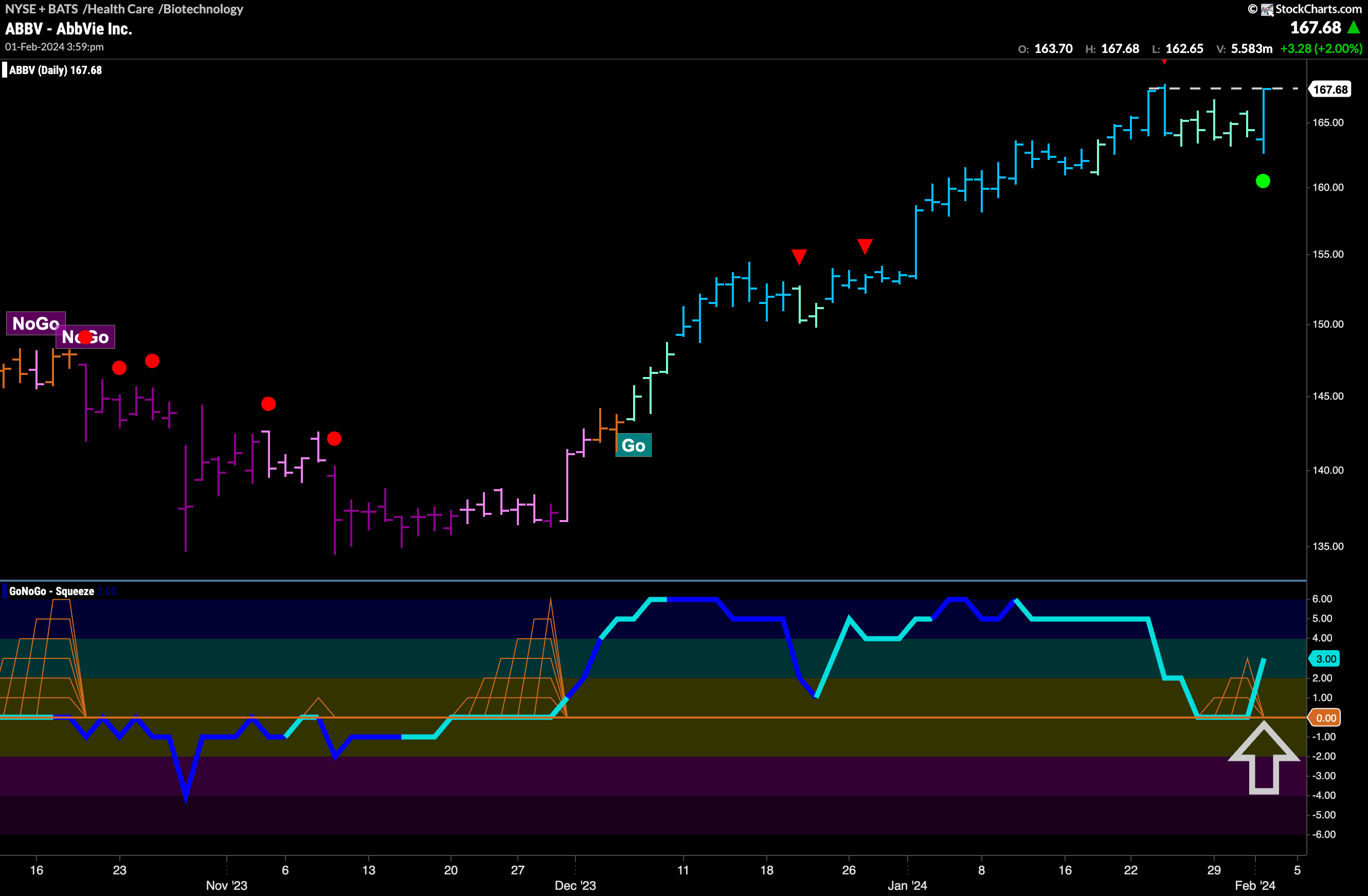Click the 01-Feb-2024 3:59:pm timestamp
The image size is (1368, 896).
55,47
